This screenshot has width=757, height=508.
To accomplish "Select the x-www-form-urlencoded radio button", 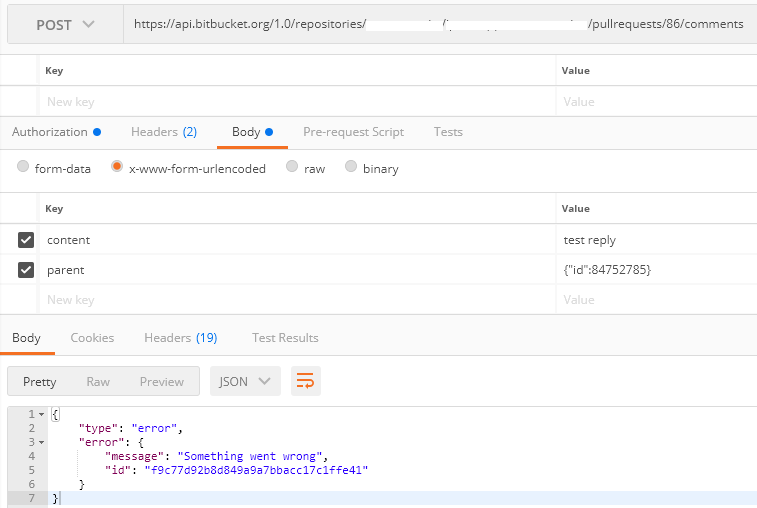I will pyautogui.click(x=116, y=166).
